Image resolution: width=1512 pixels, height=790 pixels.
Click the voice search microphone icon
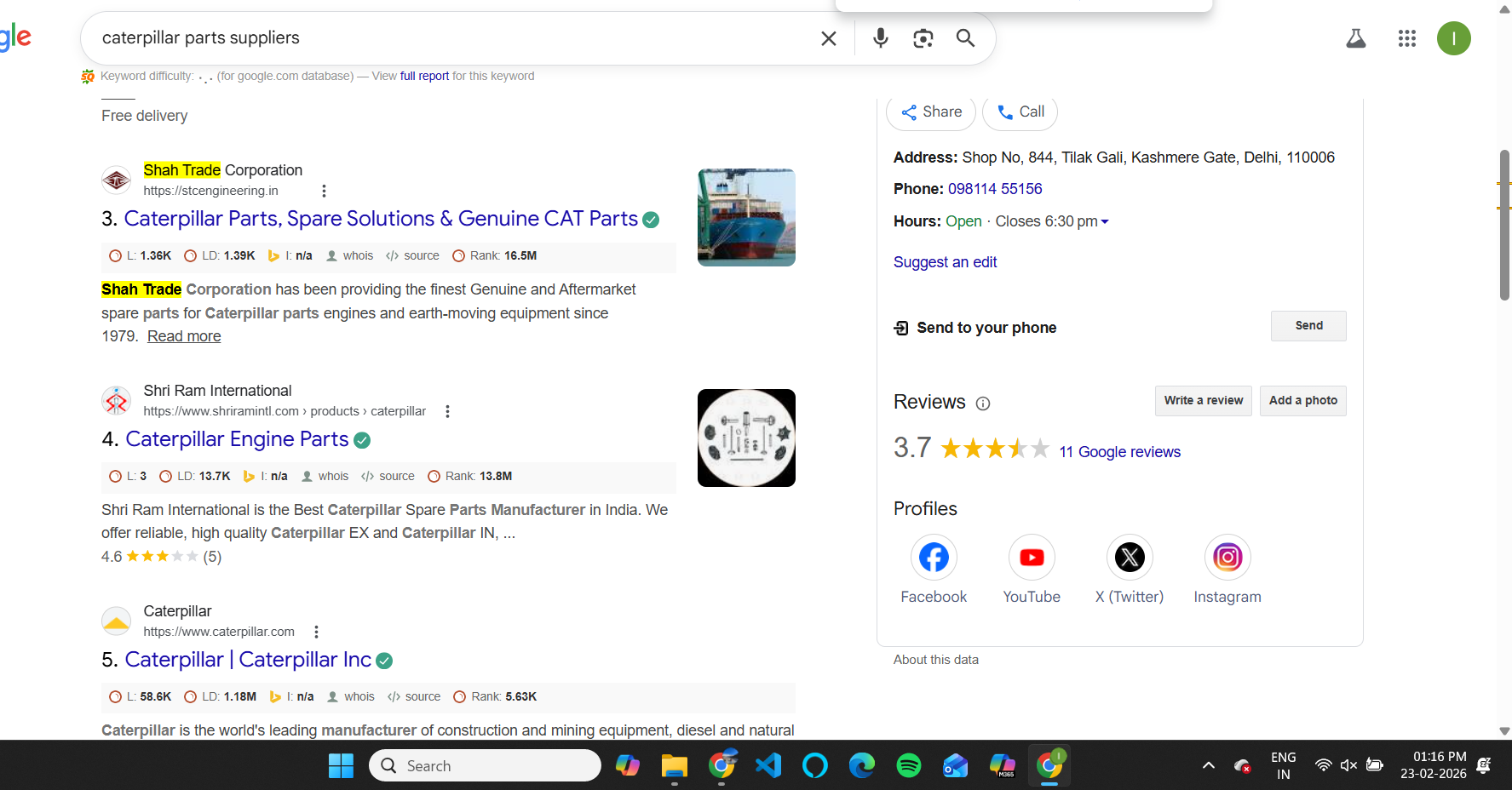tap(881, 38)
